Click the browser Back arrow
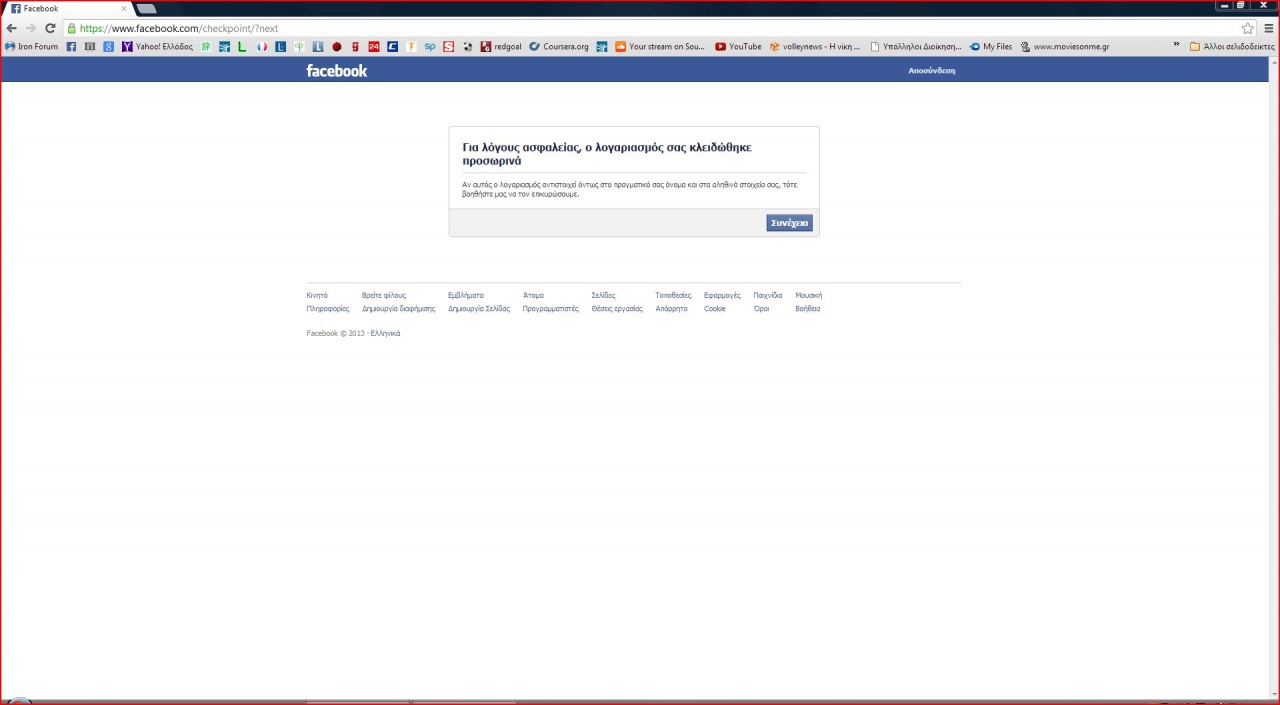Viewport: 1280px width, 705px height. coord(12,29)
